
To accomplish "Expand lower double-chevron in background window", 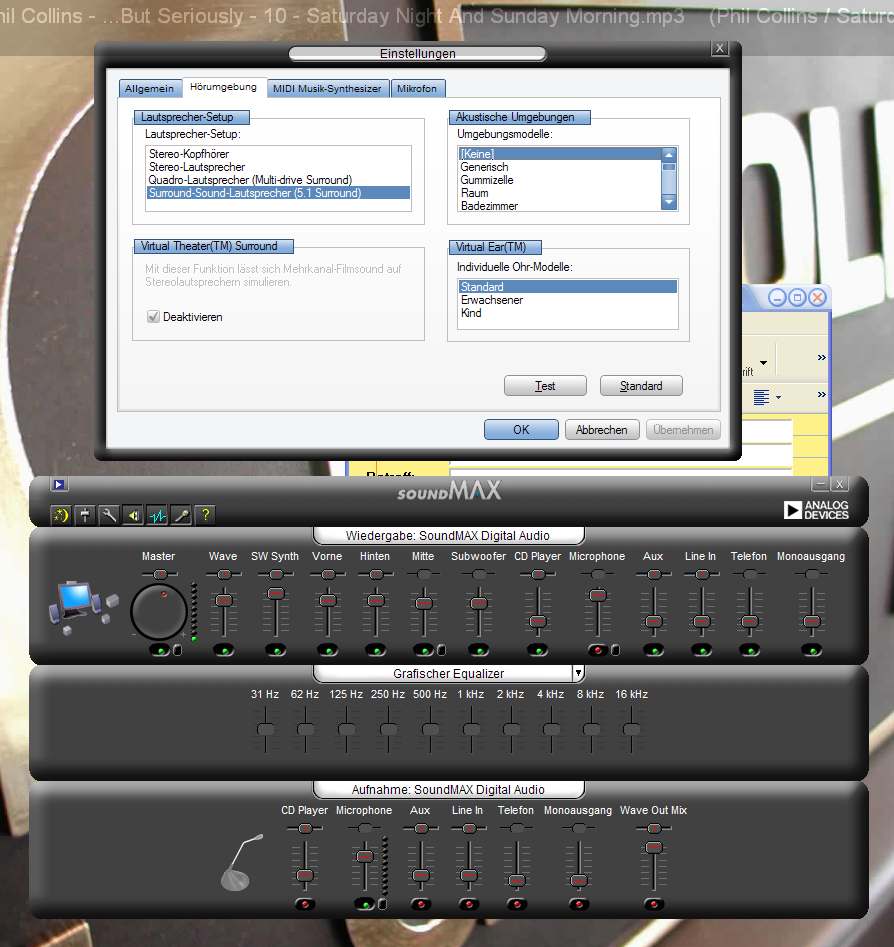I will pyautogui.click(x=822, y=394).
